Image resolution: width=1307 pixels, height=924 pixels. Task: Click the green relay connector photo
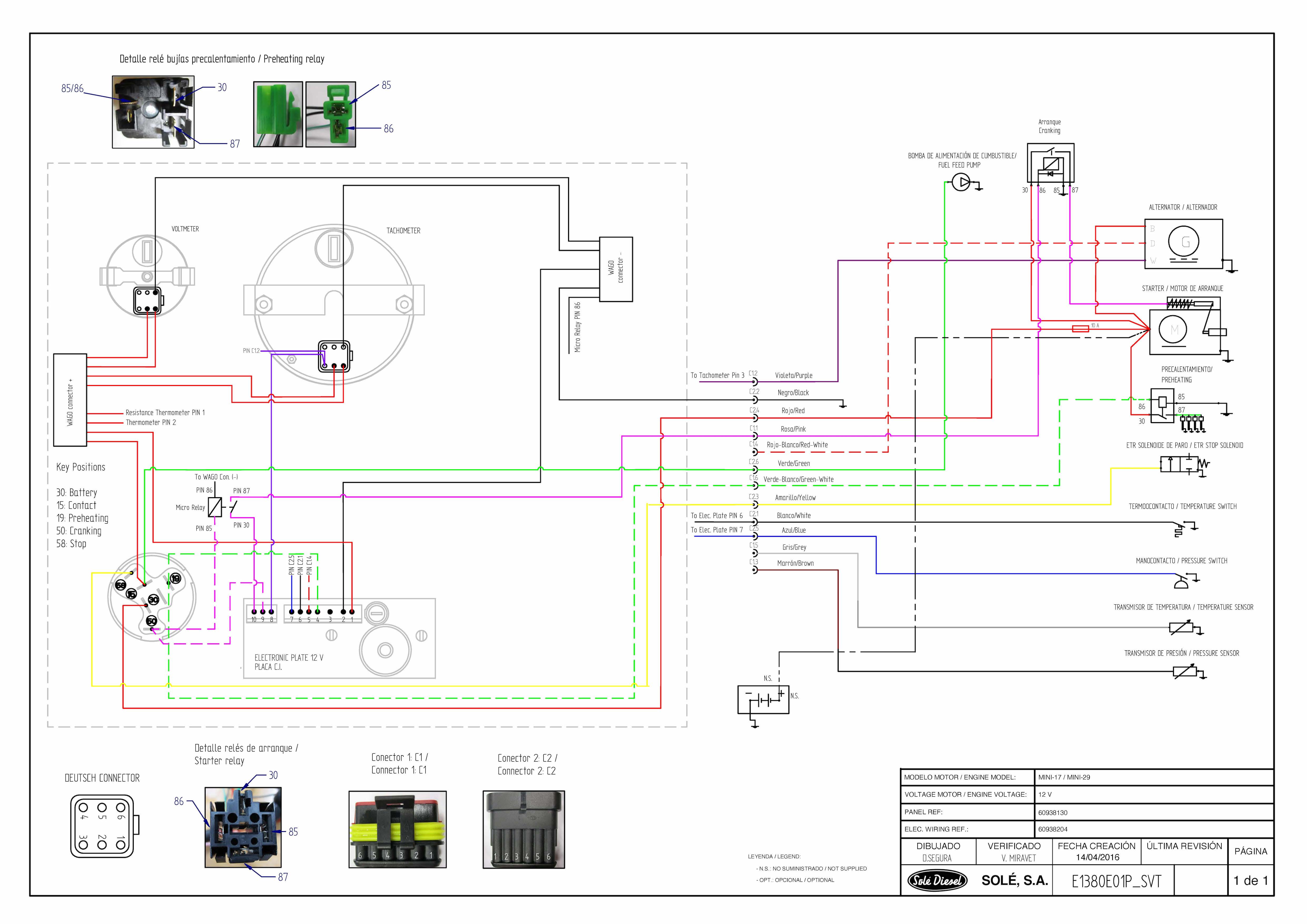click(x=331, y=115)
